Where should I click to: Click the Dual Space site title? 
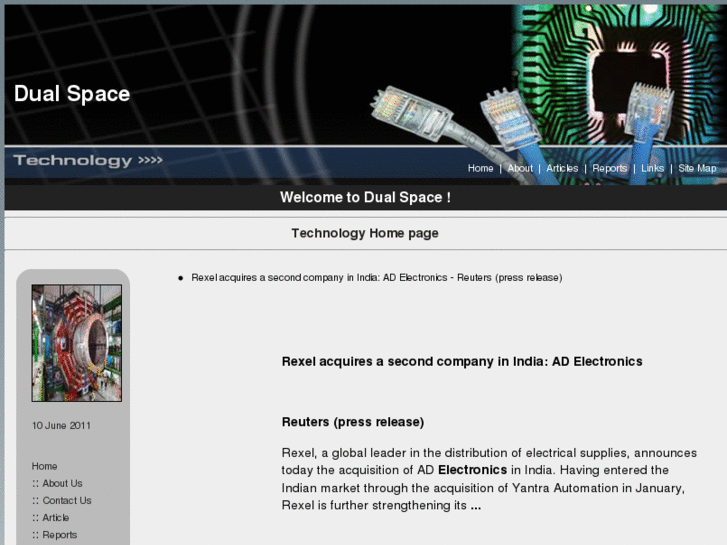[72, 94]
